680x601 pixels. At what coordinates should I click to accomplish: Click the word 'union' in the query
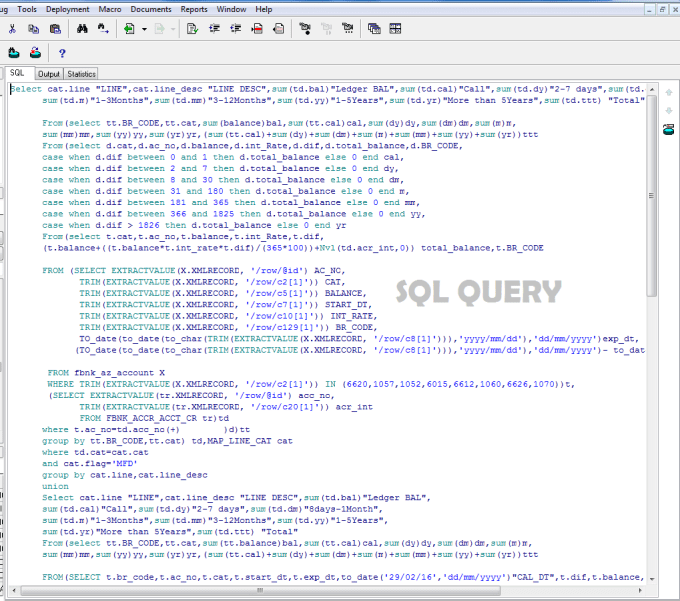pyautogui.click(x=55, y=486)
